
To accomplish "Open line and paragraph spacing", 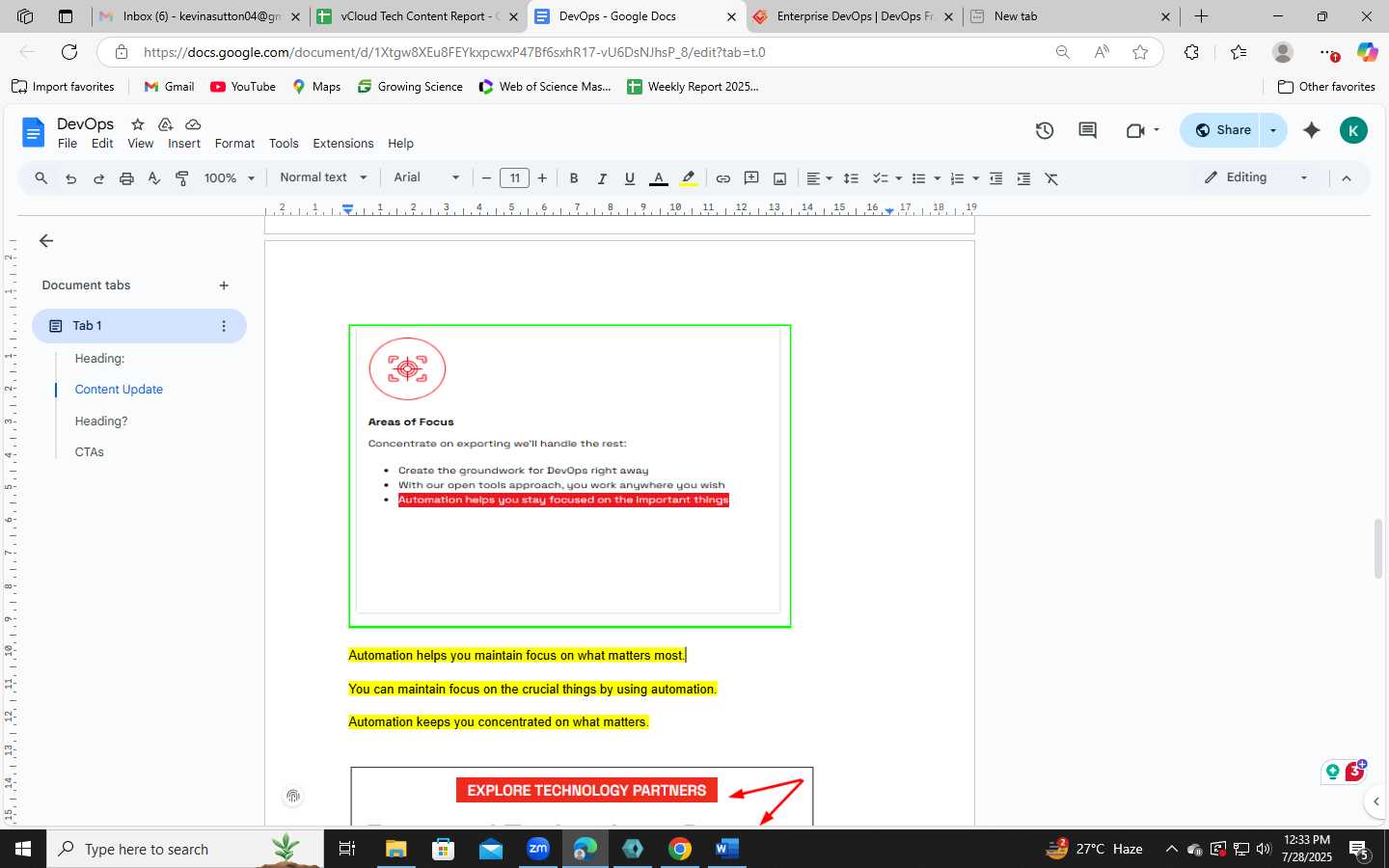I will [x=851, y=178].
